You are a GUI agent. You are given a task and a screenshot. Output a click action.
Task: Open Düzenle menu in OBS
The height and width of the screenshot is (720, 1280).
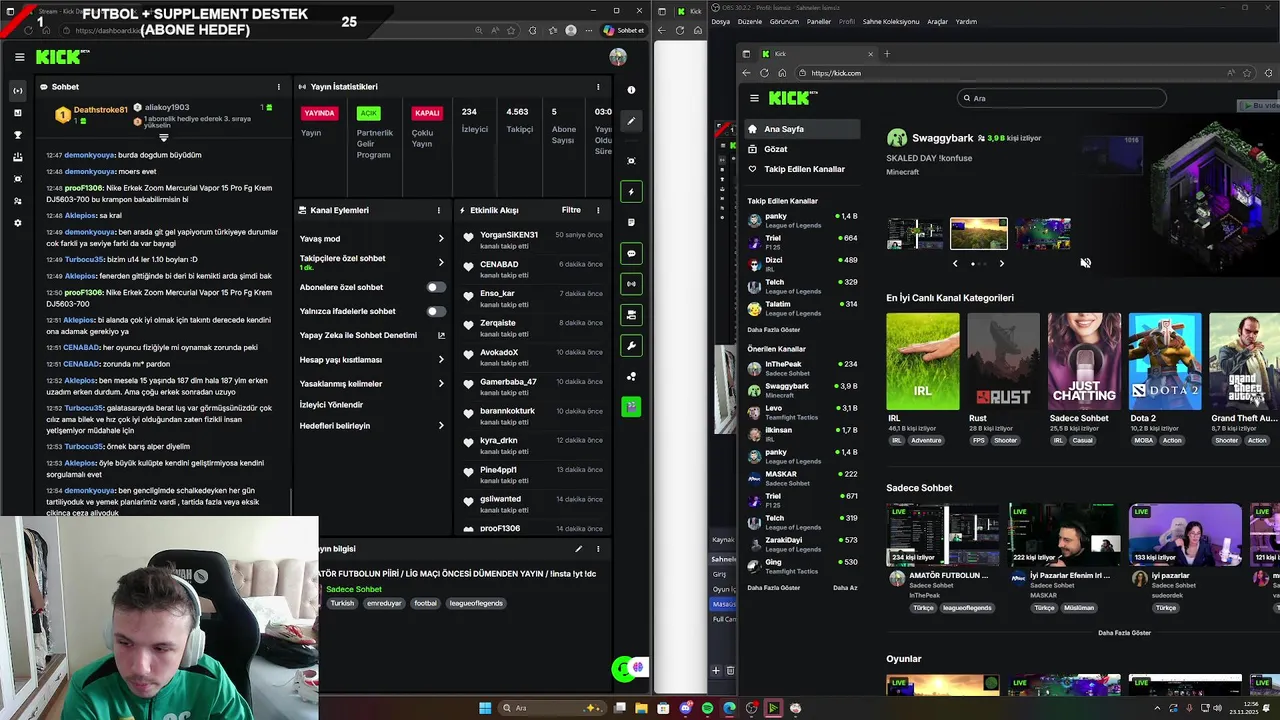[749, 21]
